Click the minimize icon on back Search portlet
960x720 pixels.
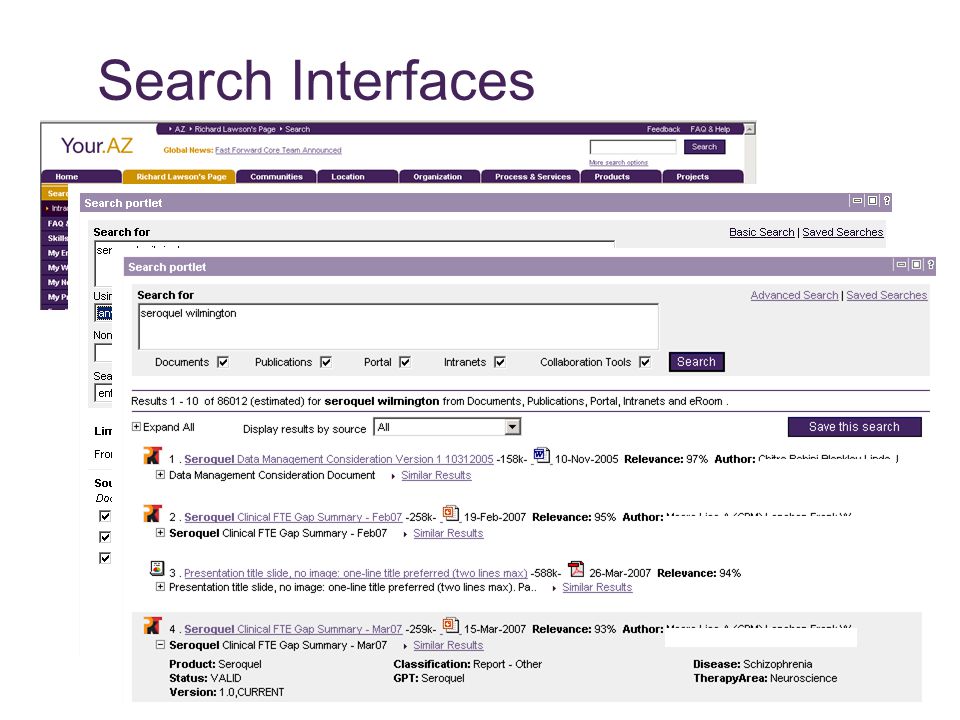pos(858,200)
